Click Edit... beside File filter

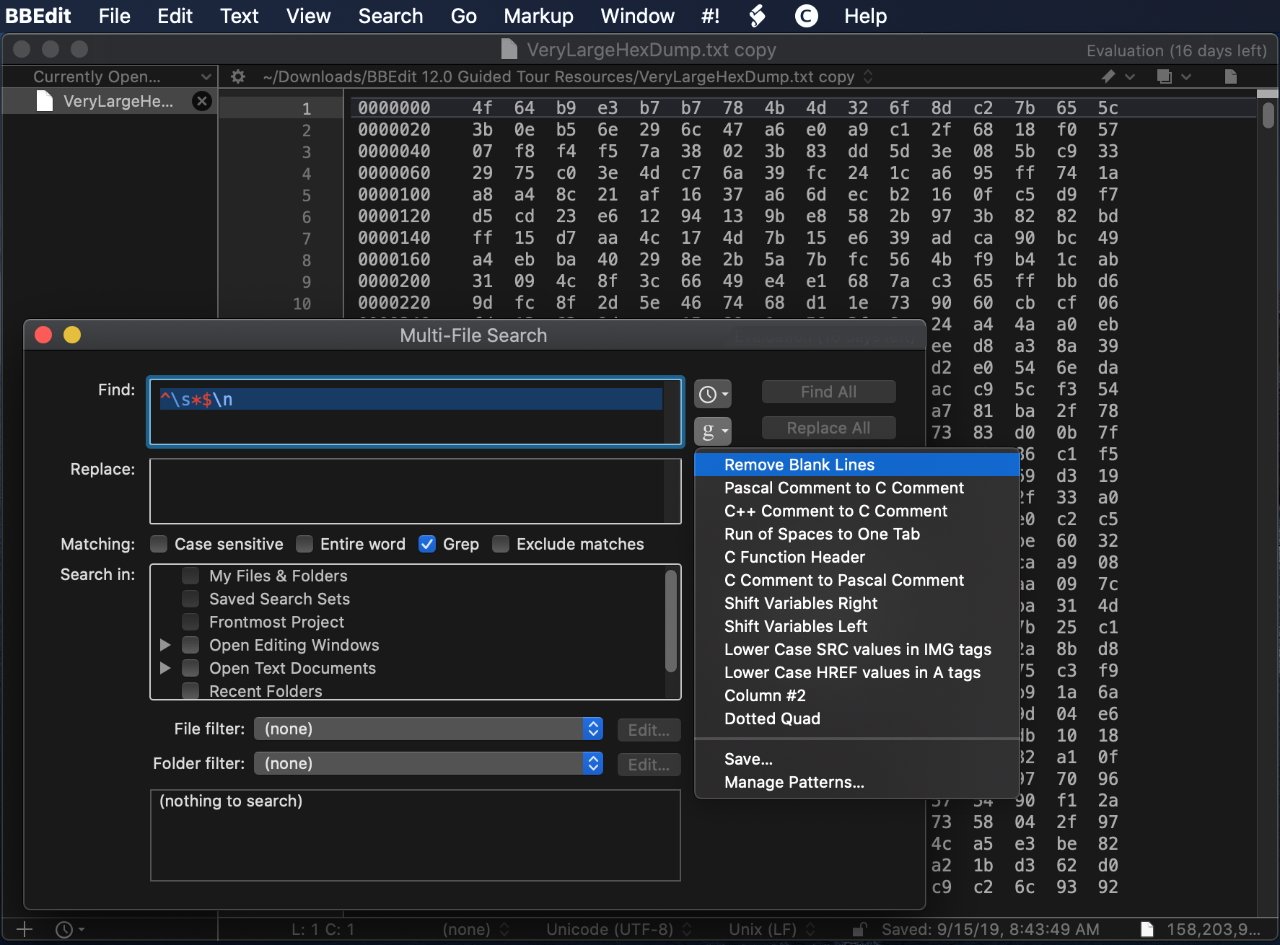648,730
